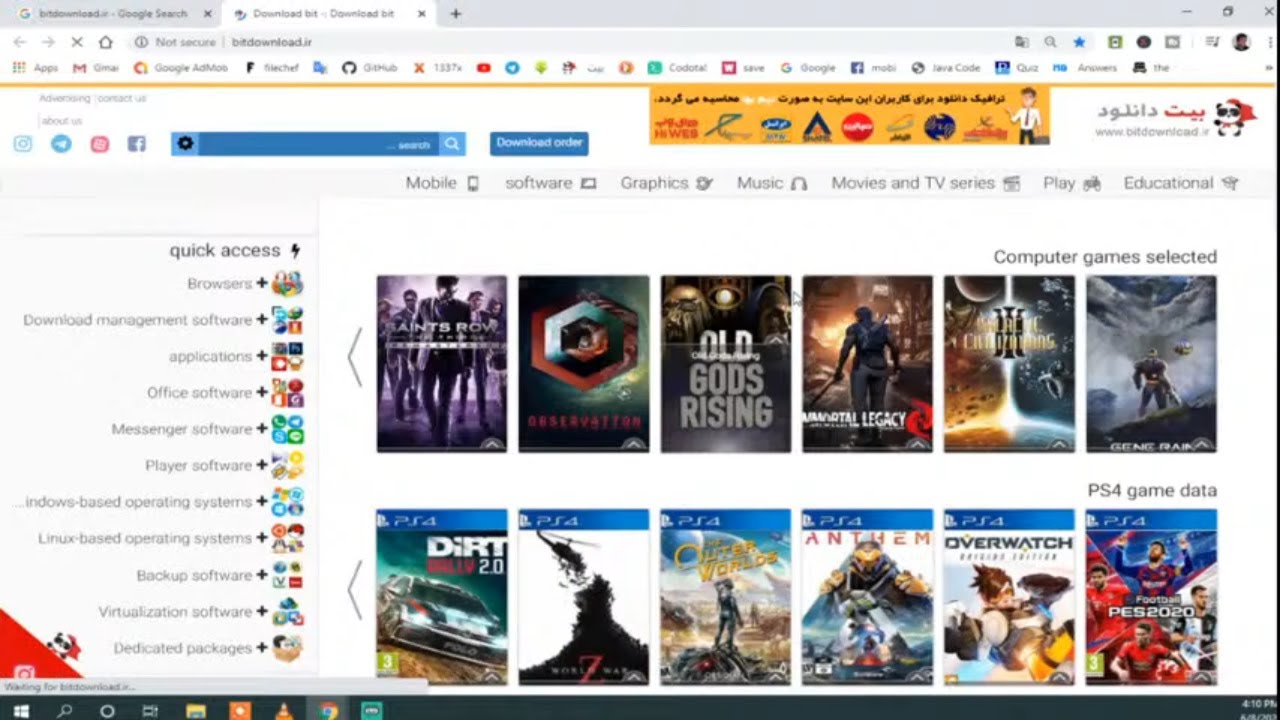Open Anthem PS4 cover
Screen dimensions: 1280x720
click(x=867, y=597)
